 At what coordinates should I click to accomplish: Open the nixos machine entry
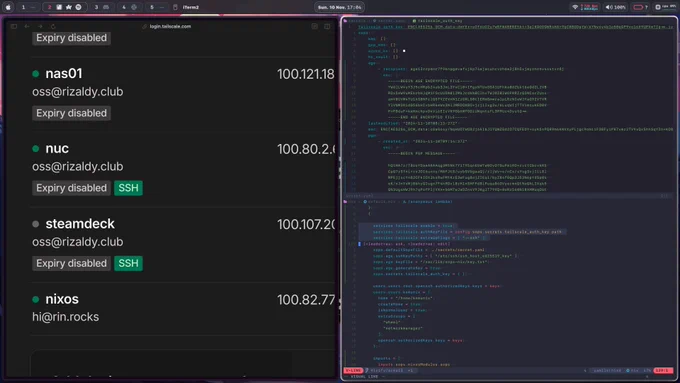point(62,299)
